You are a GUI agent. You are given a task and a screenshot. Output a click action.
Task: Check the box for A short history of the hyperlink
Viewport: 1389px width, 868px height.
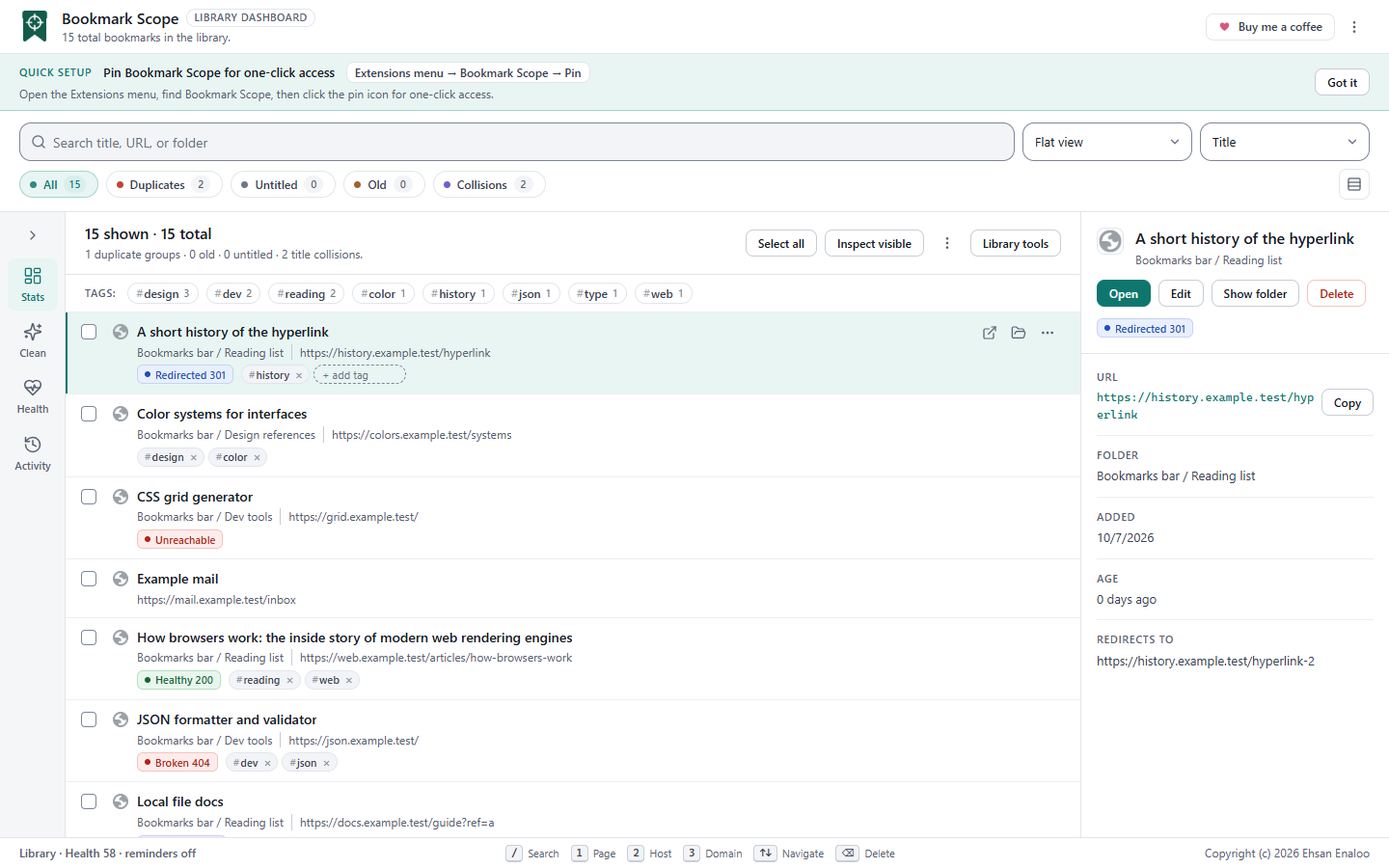coord(89,332)
